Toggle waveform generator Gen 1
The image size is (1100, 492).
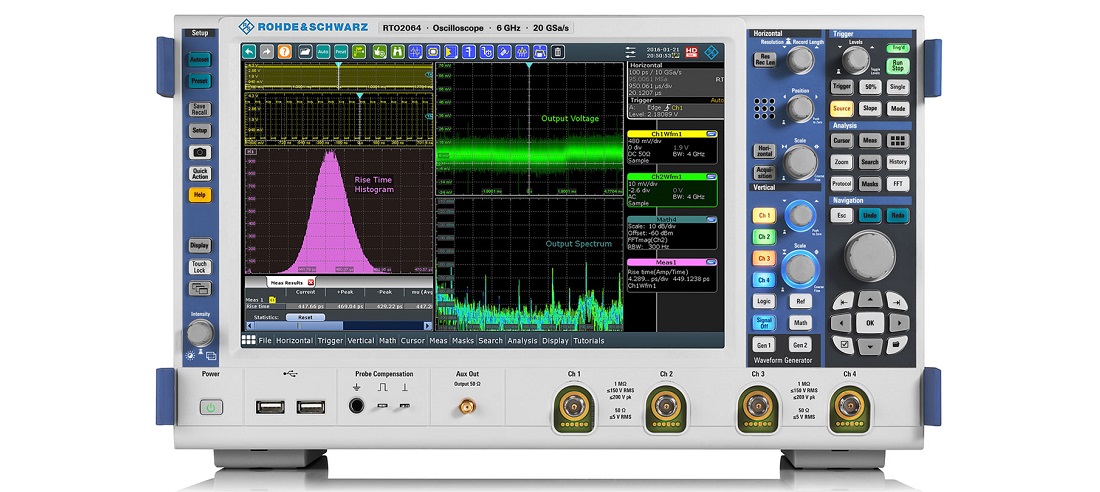pyautogui.click(x=764, y=345)
